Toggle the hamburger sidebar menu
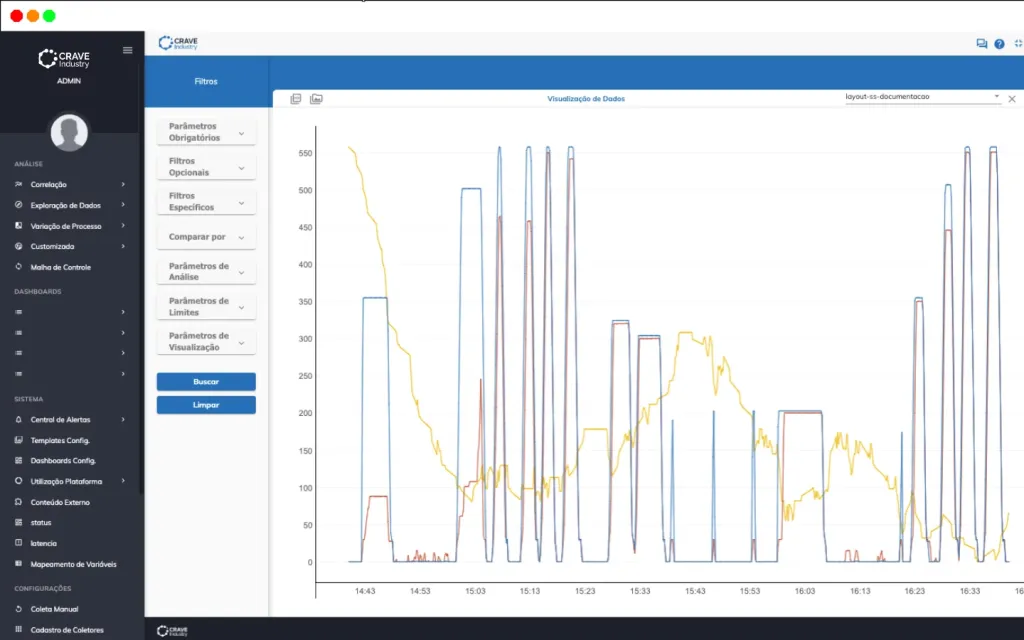 (x=127, y=50)
